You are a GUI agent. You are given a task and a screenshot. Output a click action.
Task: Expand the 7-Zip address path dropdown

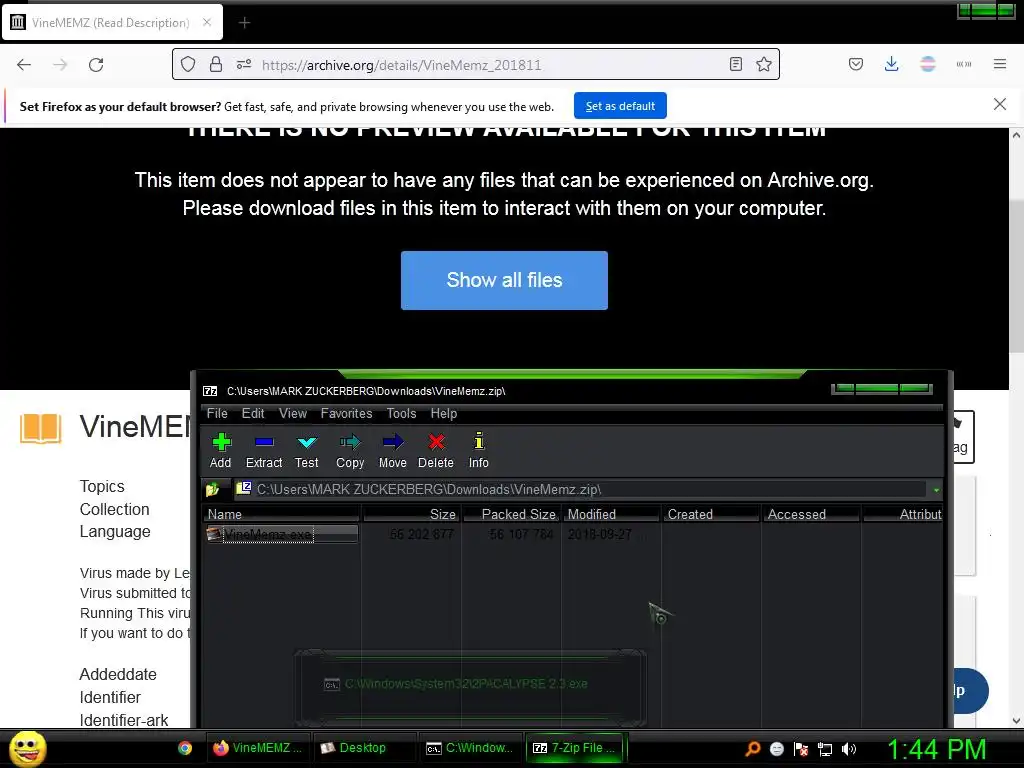click(x=936, y=490)
